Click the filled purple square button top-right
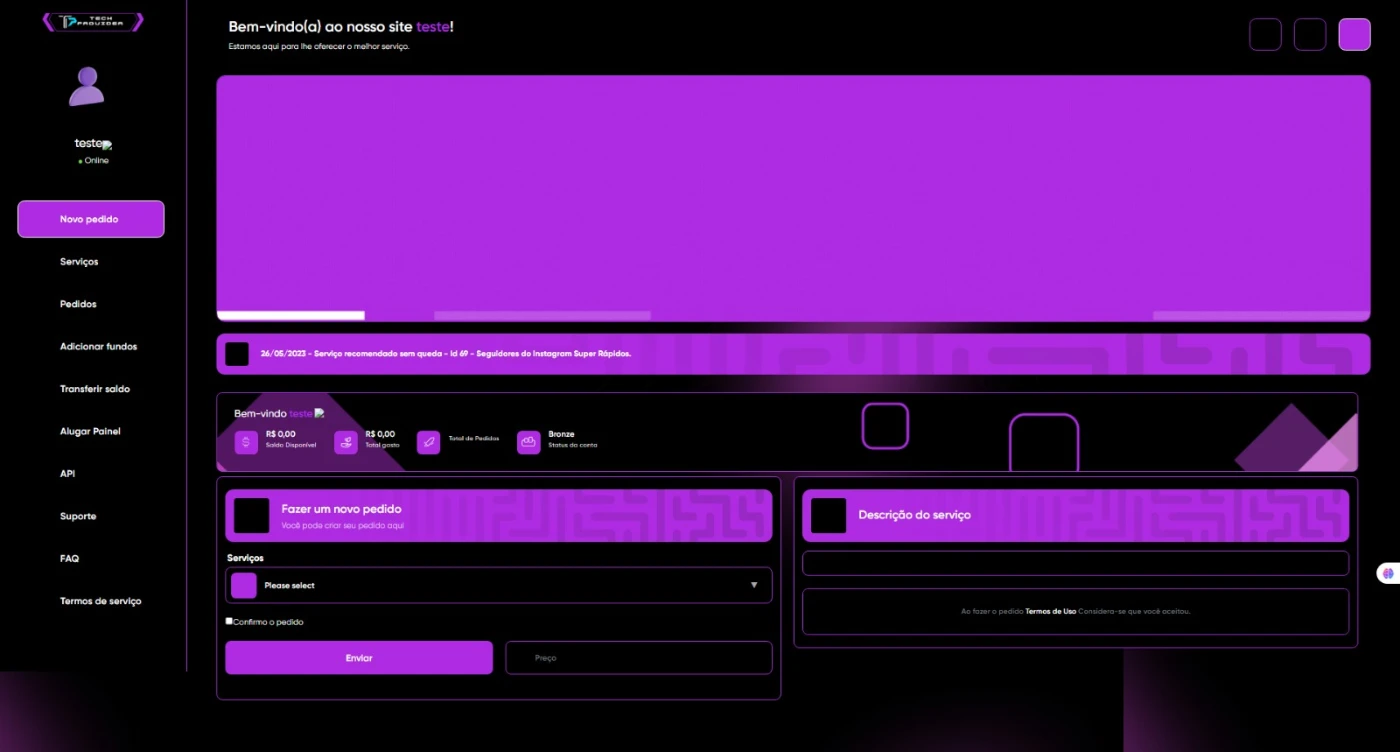The width and height of the screenshot is (1400, 752). coord(1354,35)
